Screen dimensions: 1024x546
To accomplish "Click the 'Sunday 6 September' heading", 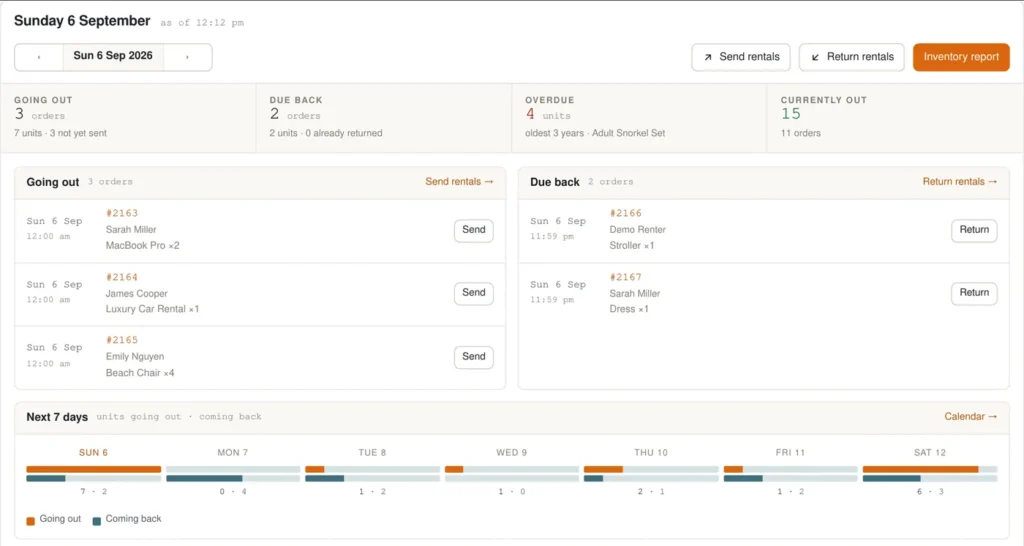I will [82, 21].
